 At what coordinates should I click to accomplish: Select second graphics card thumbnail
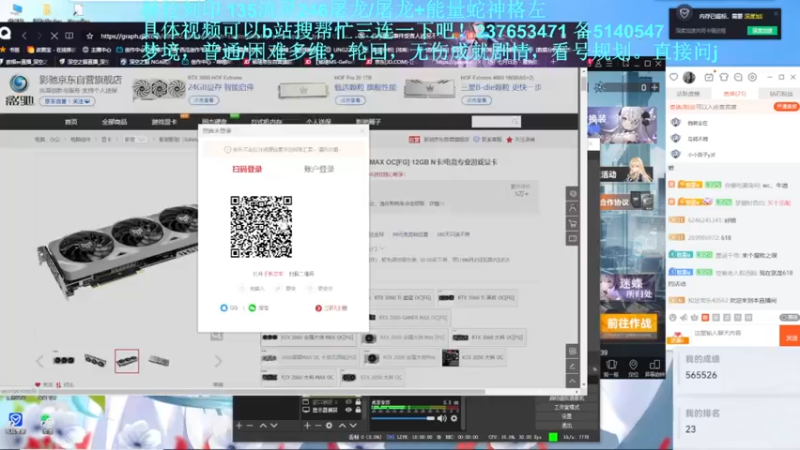(x=95, y=361)
